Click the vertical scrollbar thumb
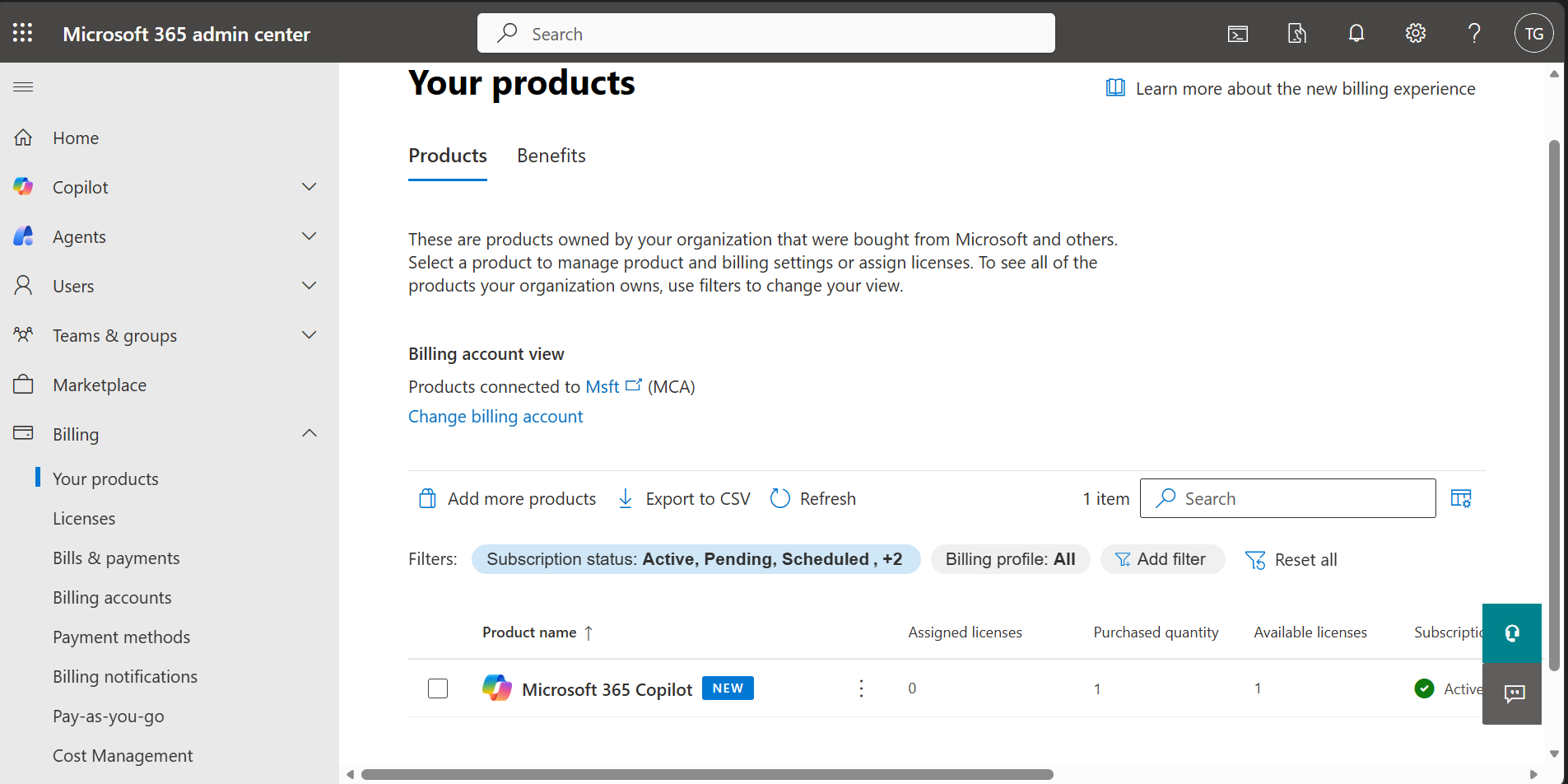 [1554, 405]
